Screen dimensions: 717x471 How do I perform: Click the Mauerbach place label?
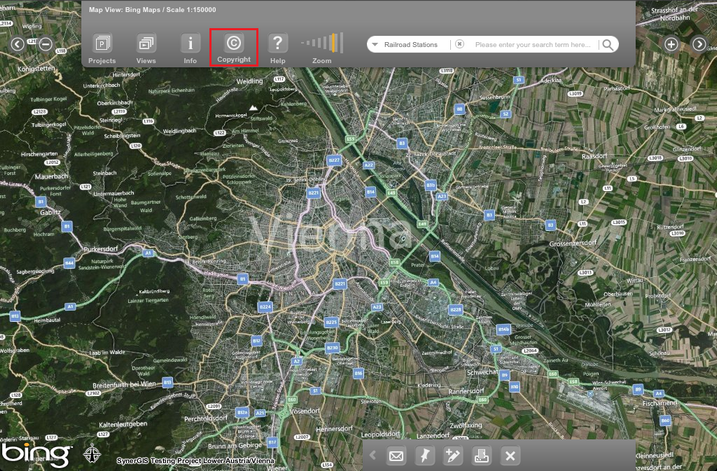(51, 176)
